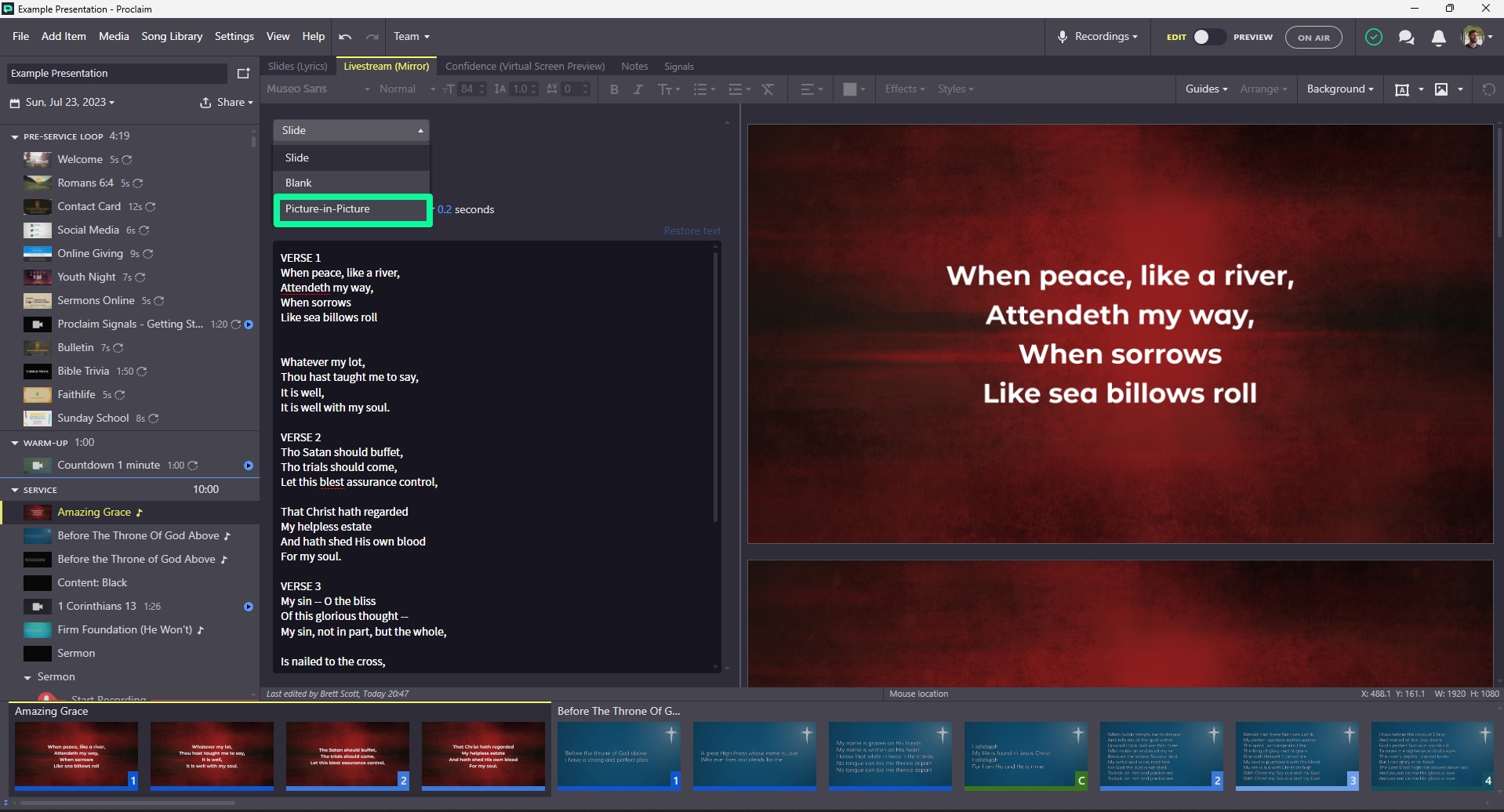
Task: Select Picture-in-Picture from the list
Action: [x=352, y=209]
